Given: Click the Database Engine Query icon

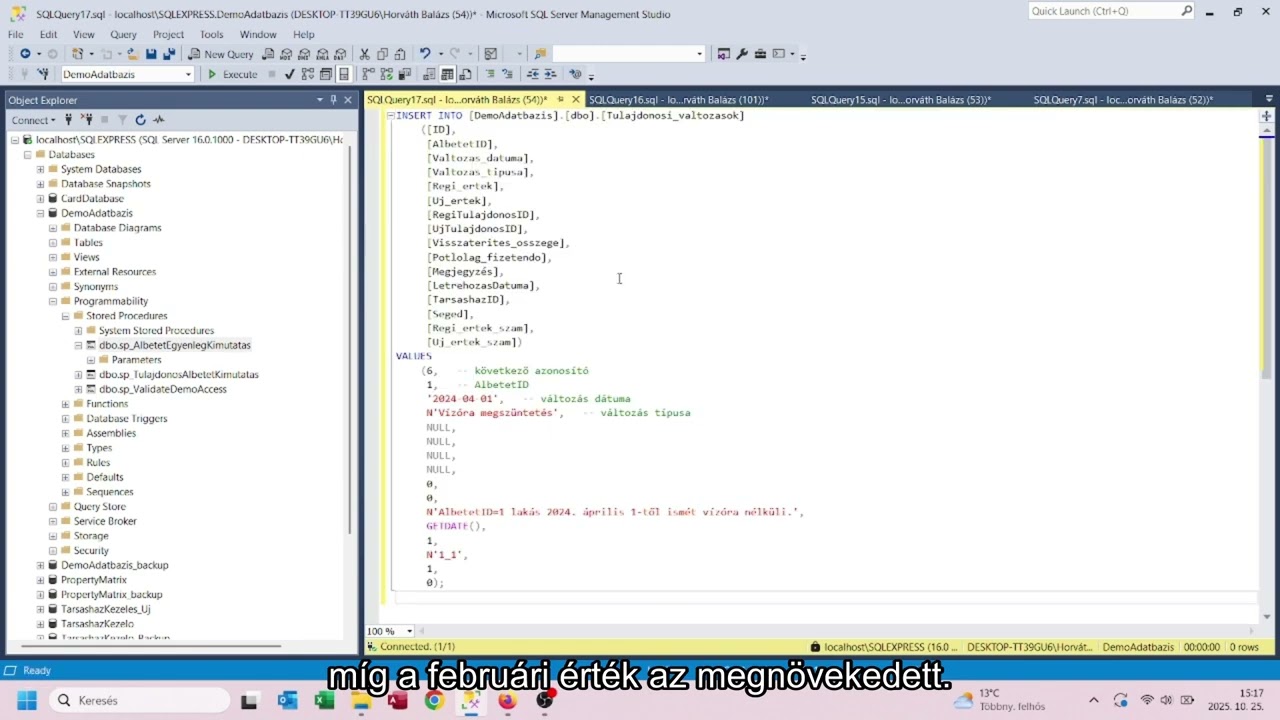Looking at the screenshot, I should pos(268,54).
